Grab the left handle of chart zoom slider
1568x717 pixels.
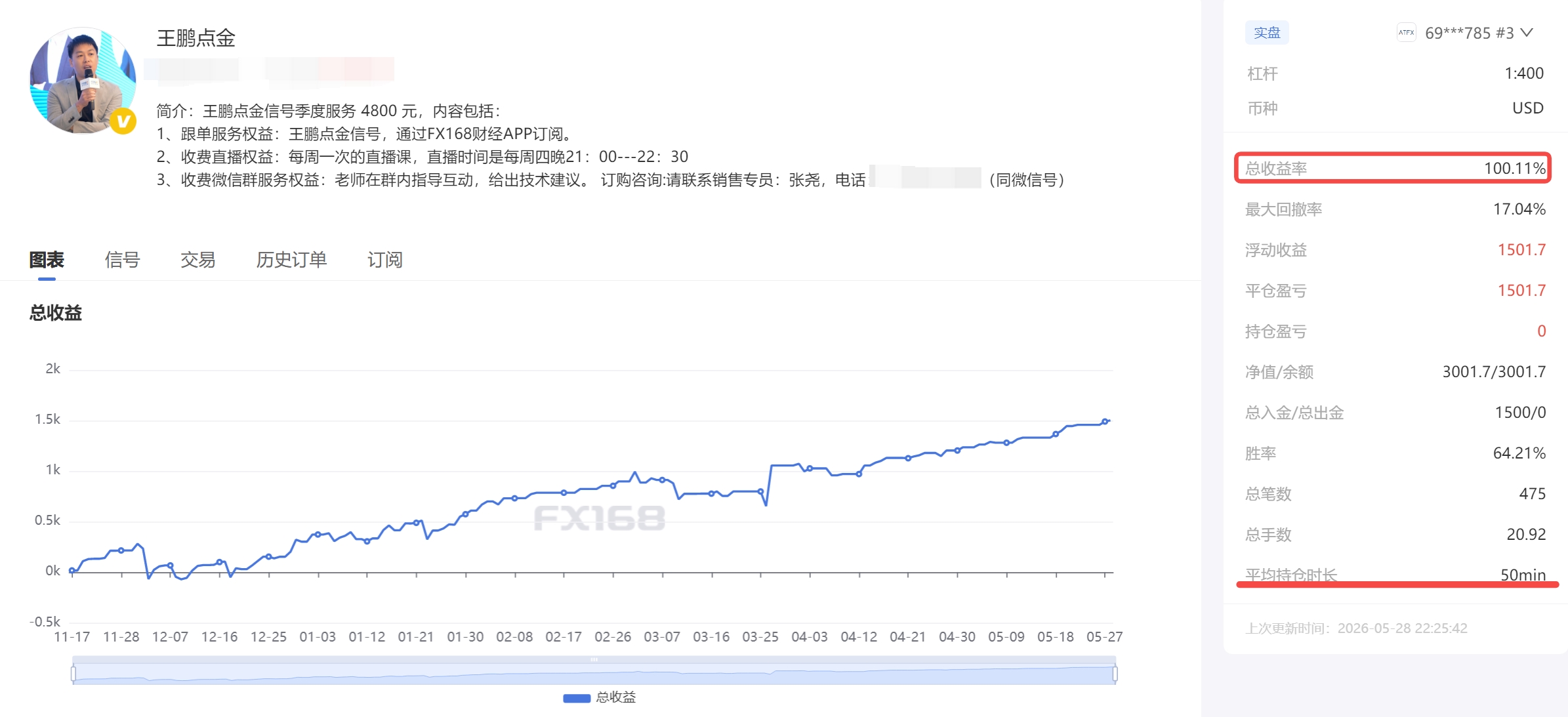(73, 674)
